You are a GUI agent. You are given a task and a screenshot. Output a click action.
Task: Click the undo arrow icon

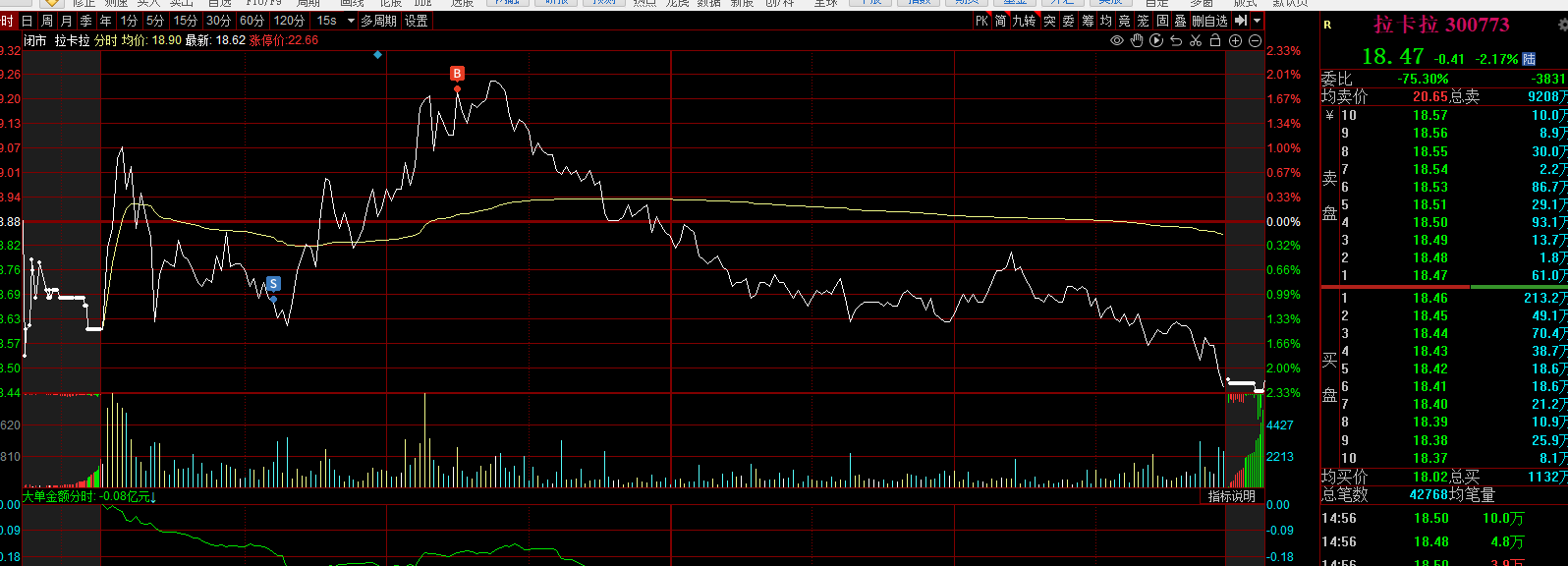1176,40
